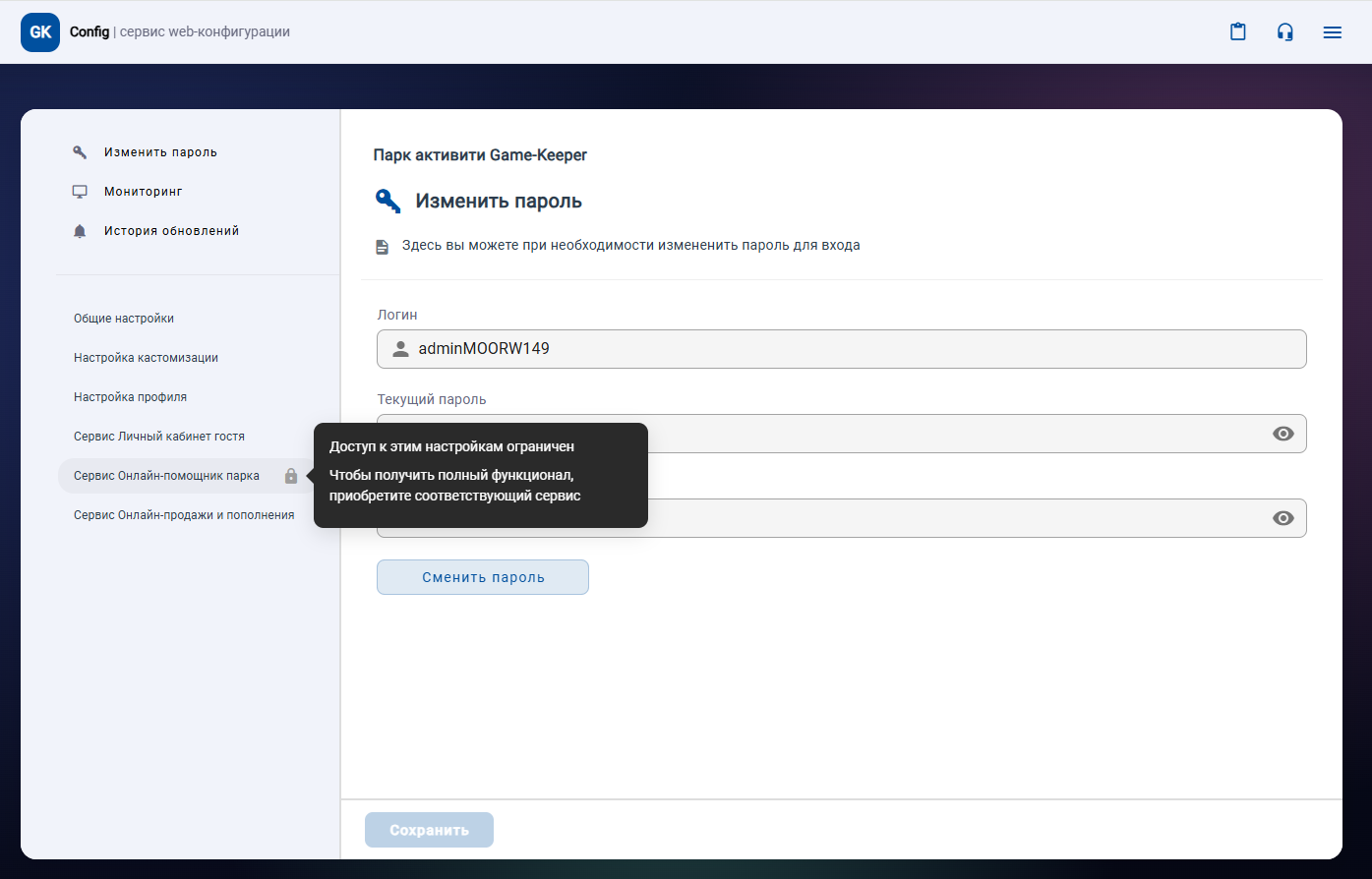Screen dimensions: 1372x879
Task: Select Сервис Онлайн-продажи и пополнения
Action: click(184, 515)
